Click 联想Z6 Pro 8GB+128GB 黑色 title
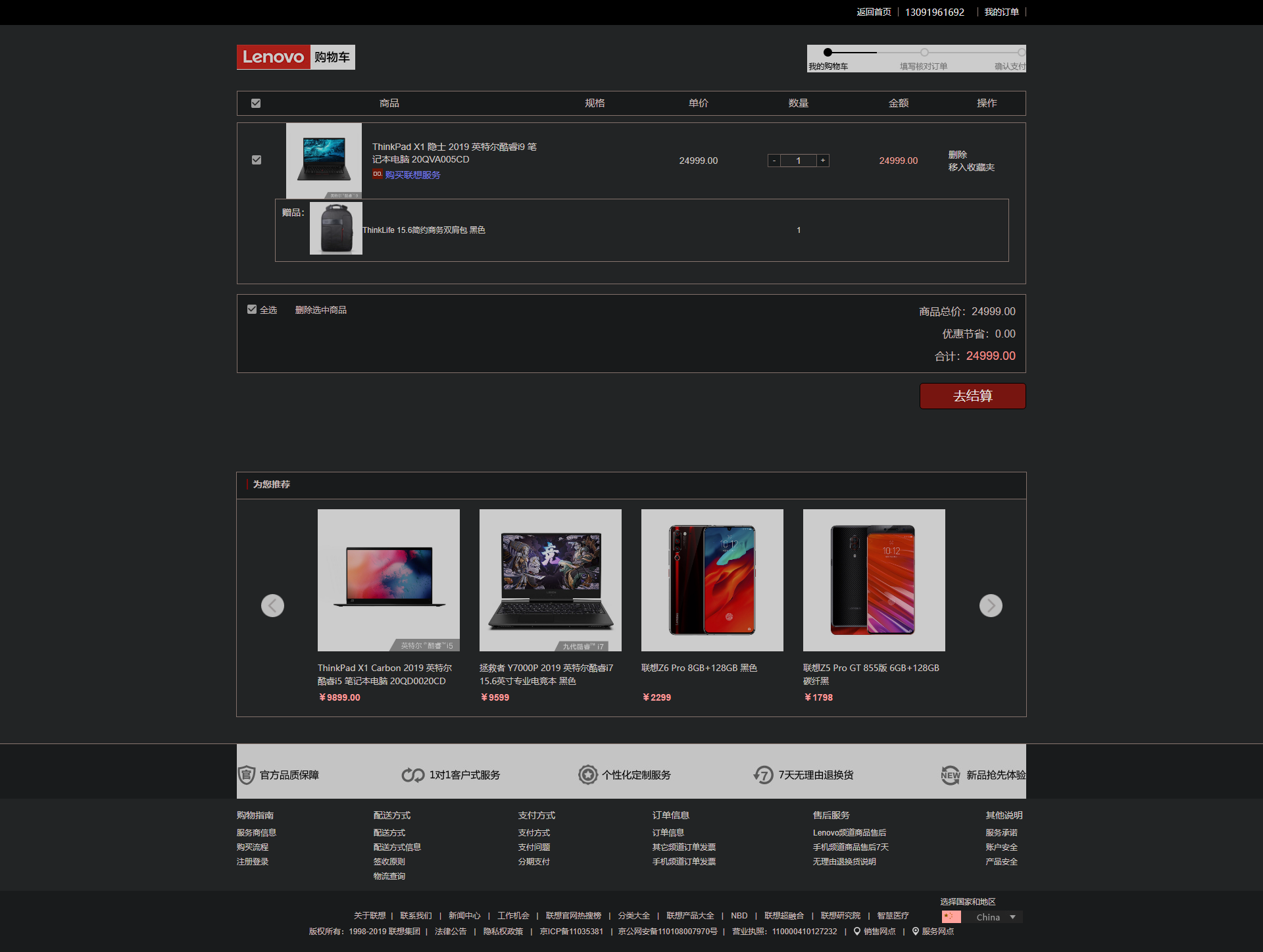This screenshot has width=1263, height=952. tap(699, 668)
